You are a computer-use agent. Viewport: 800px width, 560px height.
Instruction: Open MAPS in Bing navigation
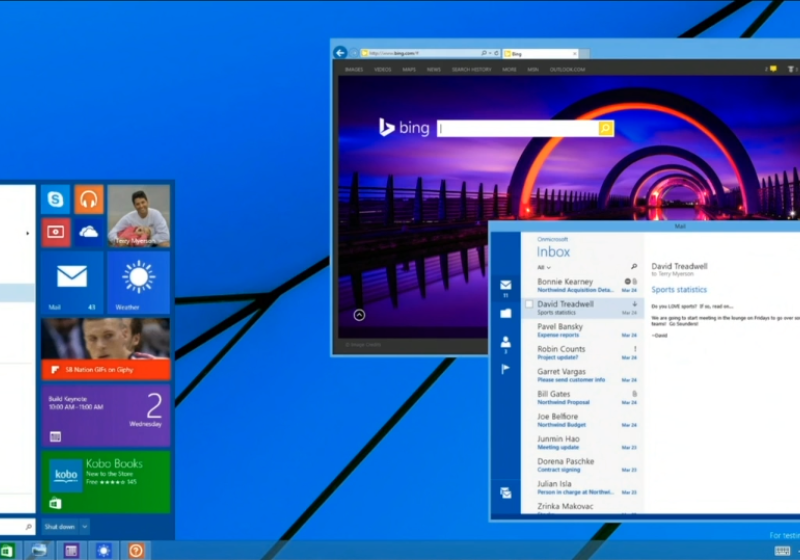point(409,69)
